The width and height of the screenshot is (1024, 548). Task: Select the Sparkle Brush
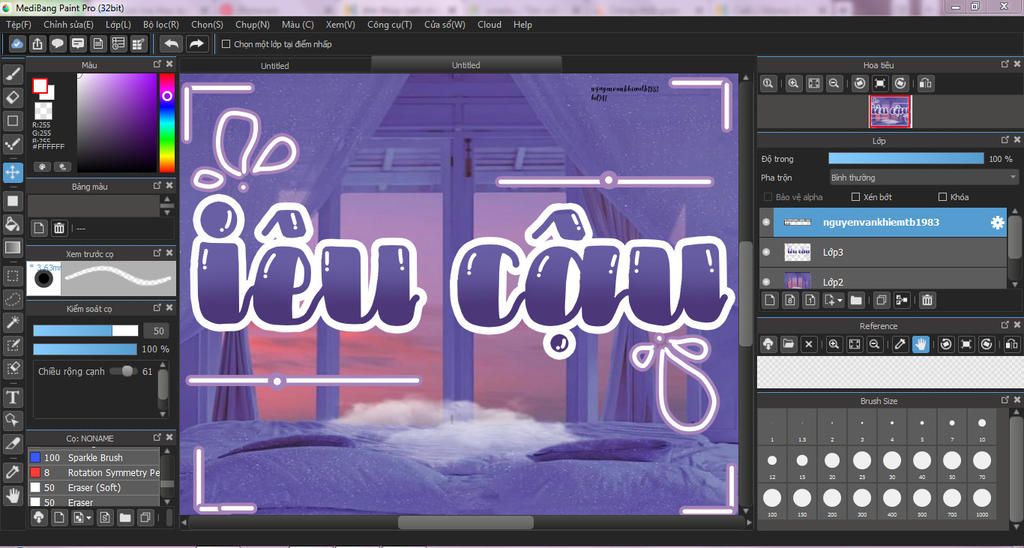click(x=94, y=457)
